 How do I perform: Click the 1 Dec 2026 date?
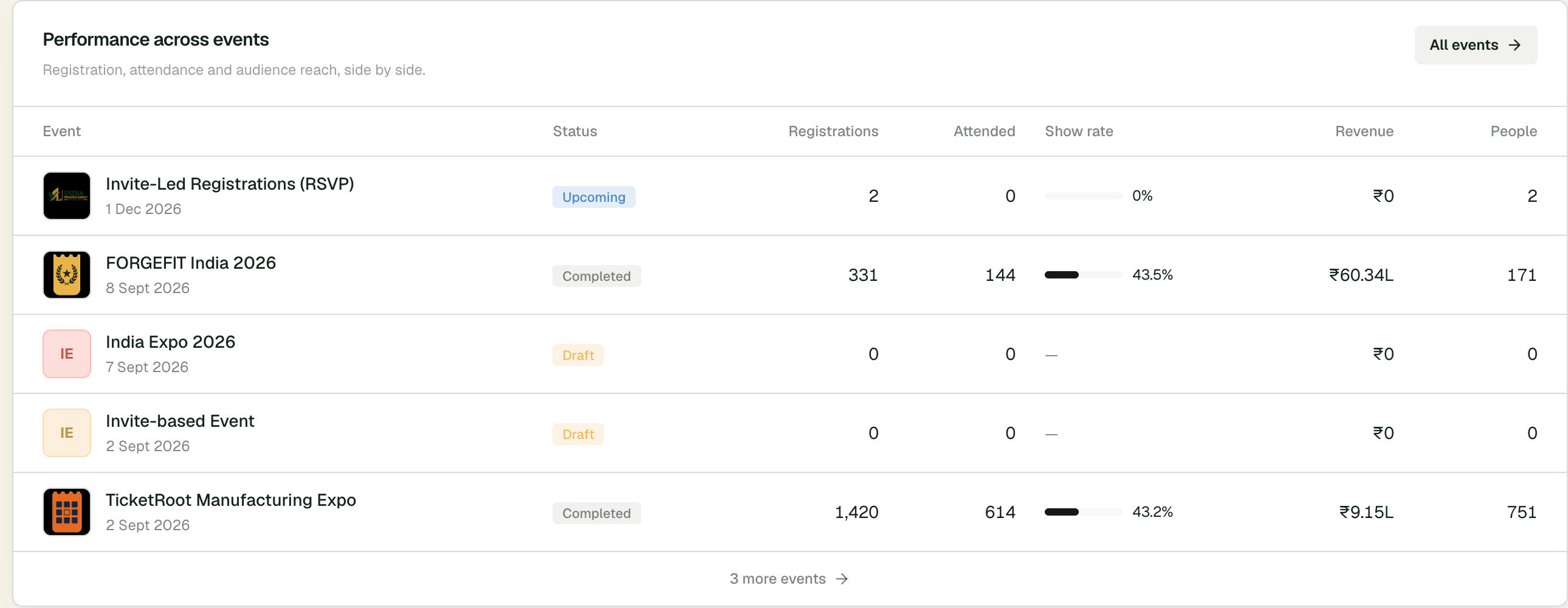coord(143,209)
